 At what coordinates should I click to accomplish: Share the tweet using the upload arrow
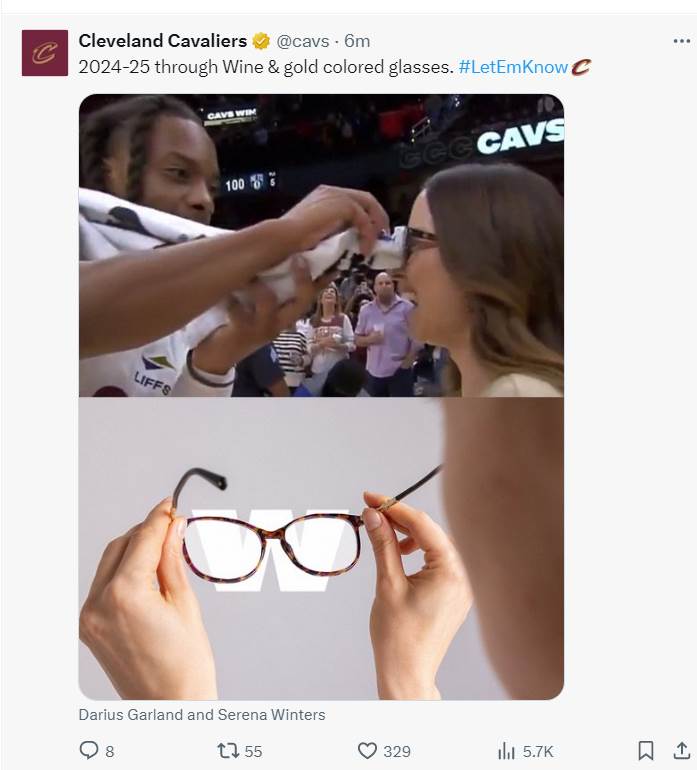[x=682, y=751]
